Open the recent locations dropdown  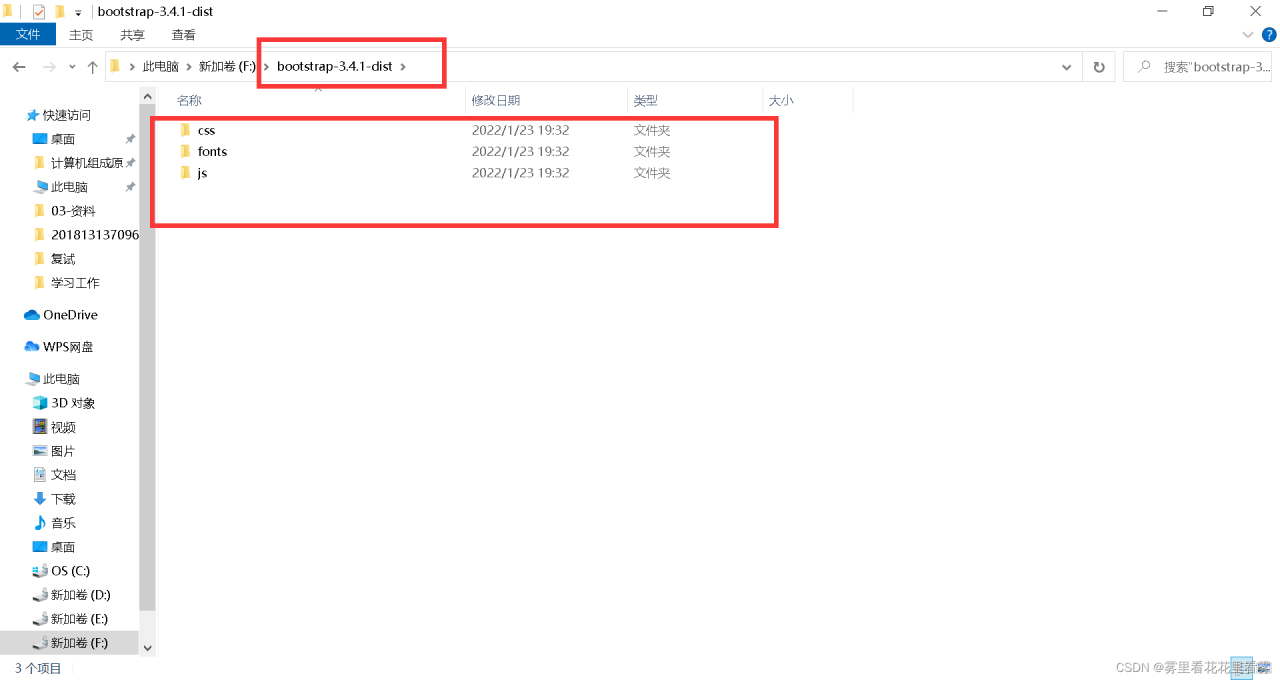(72, 67)
